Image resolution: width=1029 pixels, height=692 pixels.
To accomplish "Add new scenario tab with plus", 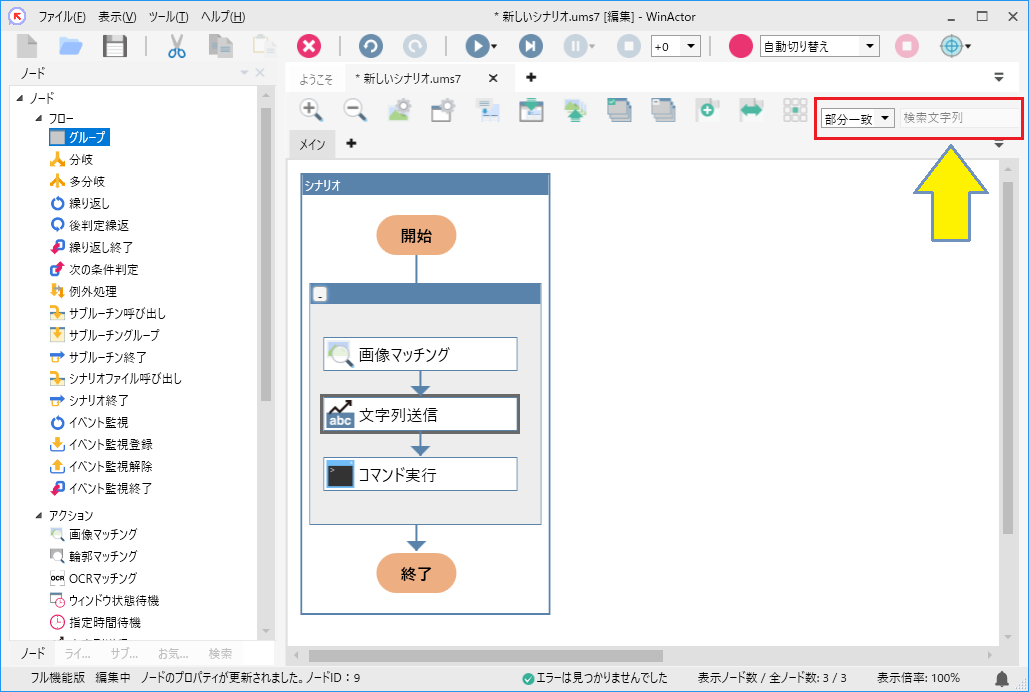I will point(531,77).
